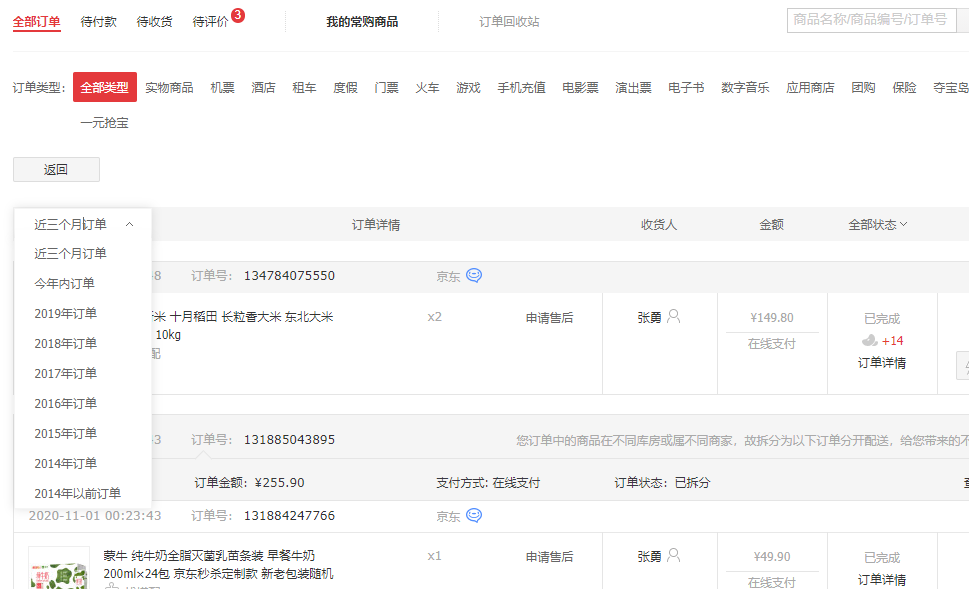Collapse the 近三个月订单 dropdown header
Viewport: 969px width, 589px height.
click(83, 224)
